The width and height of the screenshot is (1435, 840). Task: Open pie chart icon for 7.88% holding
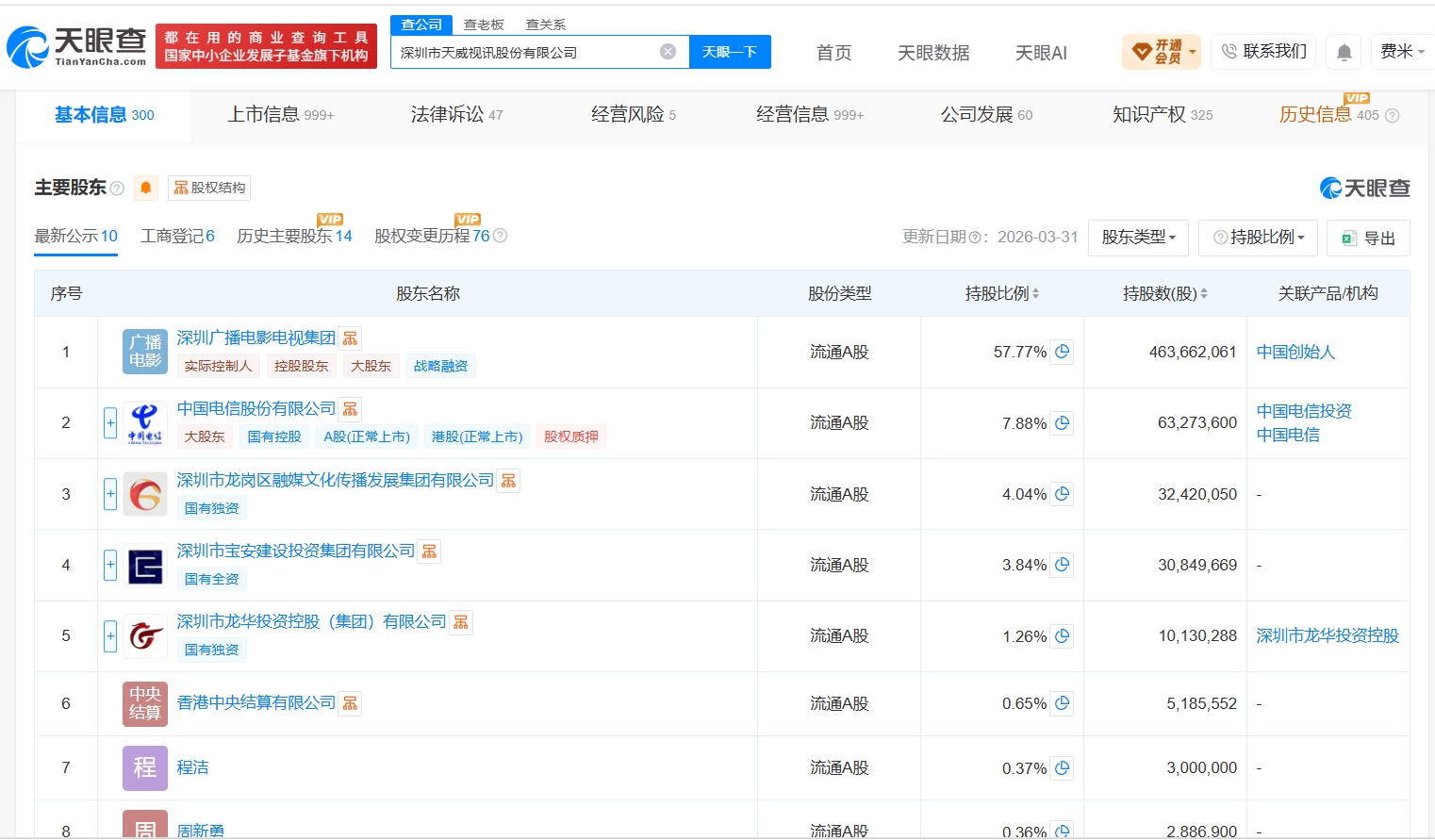coord(1063,423)
